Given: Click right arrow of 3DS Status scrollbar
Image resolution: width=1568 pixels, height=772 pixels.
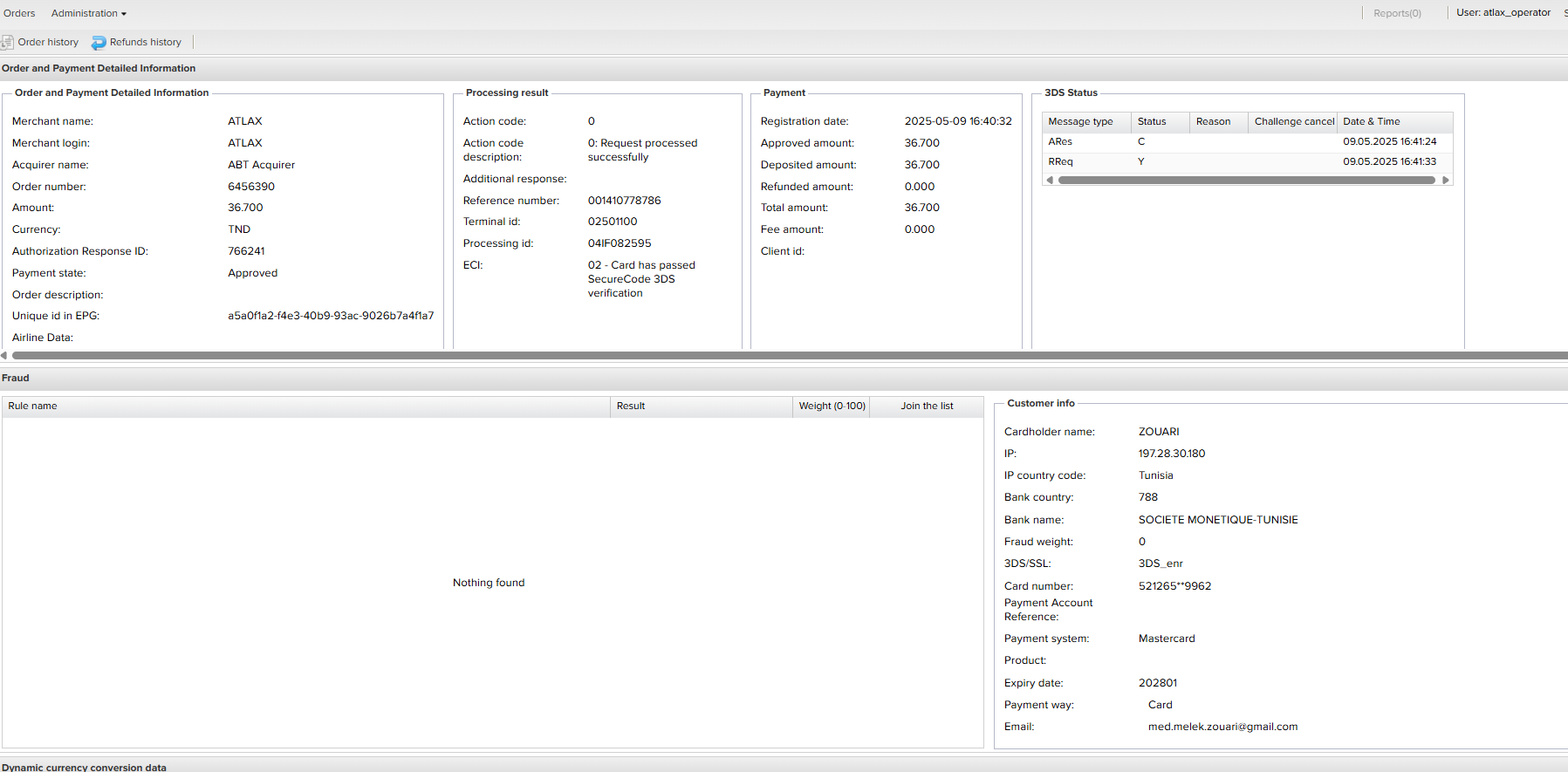Looking at the screenshot, I should tap(1445, 181).
